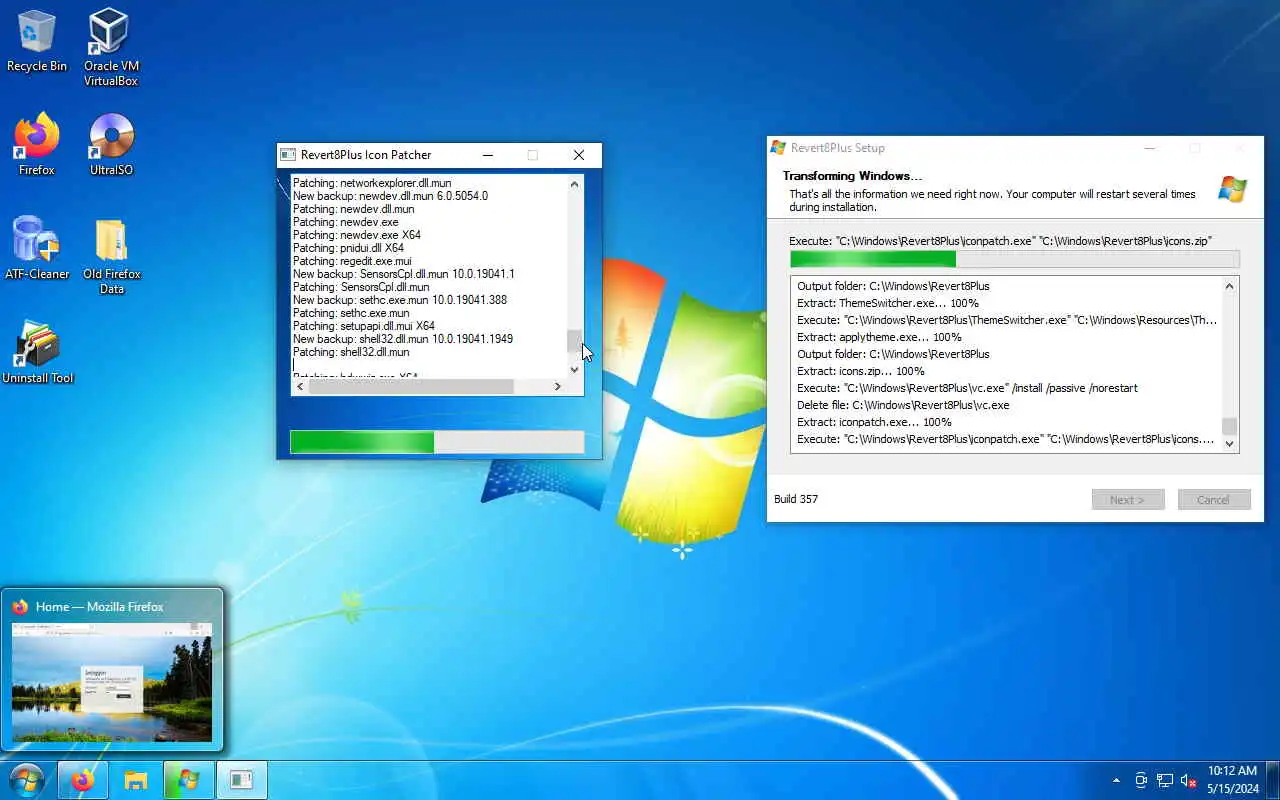Click the Icon Patcher green progress bar
This screenshot has height=800, width=1280.
[x=437, y=442]
